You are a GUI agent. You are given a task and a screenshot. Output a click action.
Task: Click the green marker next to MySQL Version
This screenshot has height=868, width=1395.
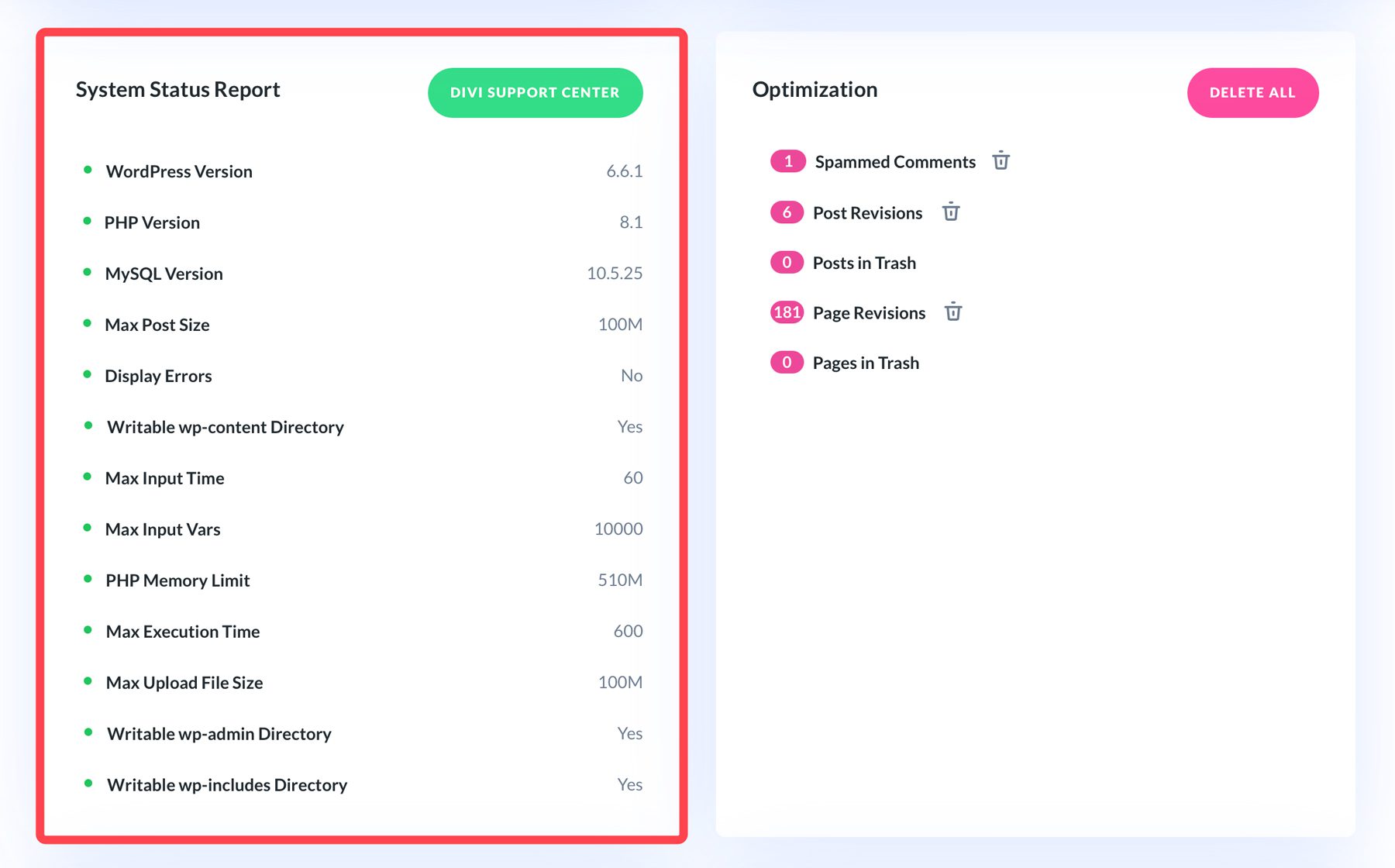[x=88, y=271]
